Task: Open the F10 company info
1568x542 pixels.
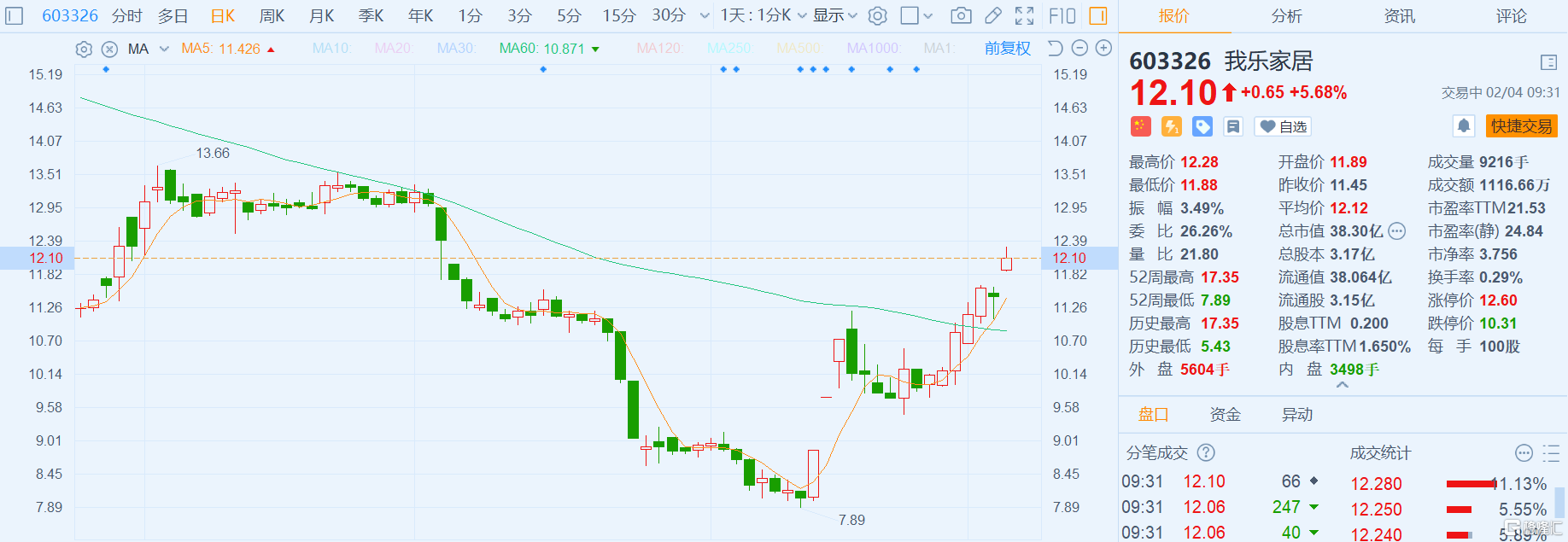Action: pyautogui.click(x=1062, y=15)
